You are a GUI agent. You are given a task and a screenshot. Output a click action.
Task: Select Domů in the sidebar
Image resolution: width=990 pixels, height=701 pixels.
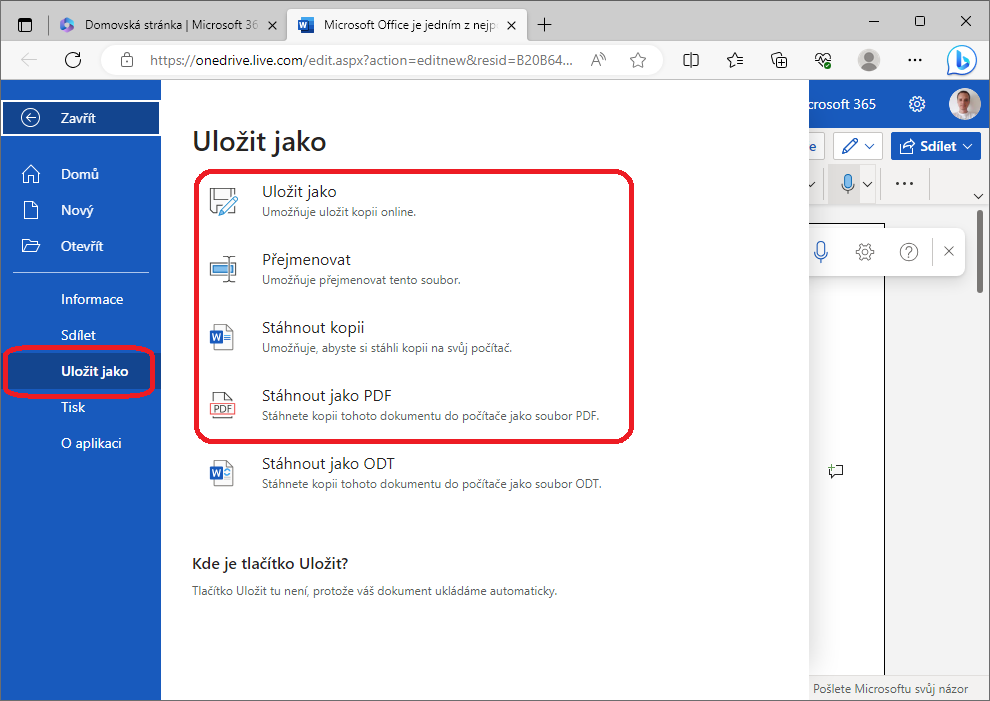click(80, 174)
